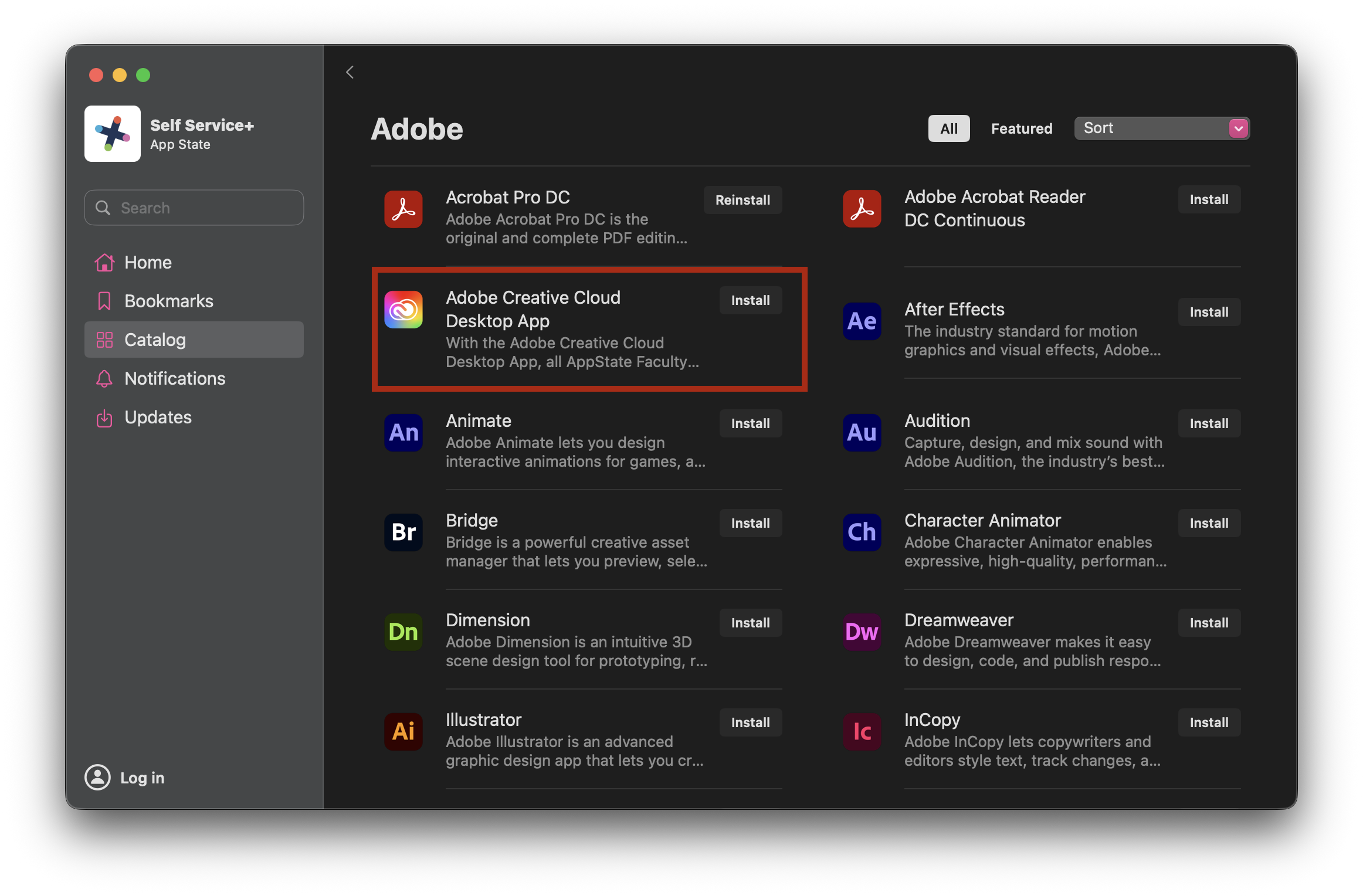Click the Dreamweaver Dw icon
This screenshot has height=896, width=1363.
coord(862,632)
